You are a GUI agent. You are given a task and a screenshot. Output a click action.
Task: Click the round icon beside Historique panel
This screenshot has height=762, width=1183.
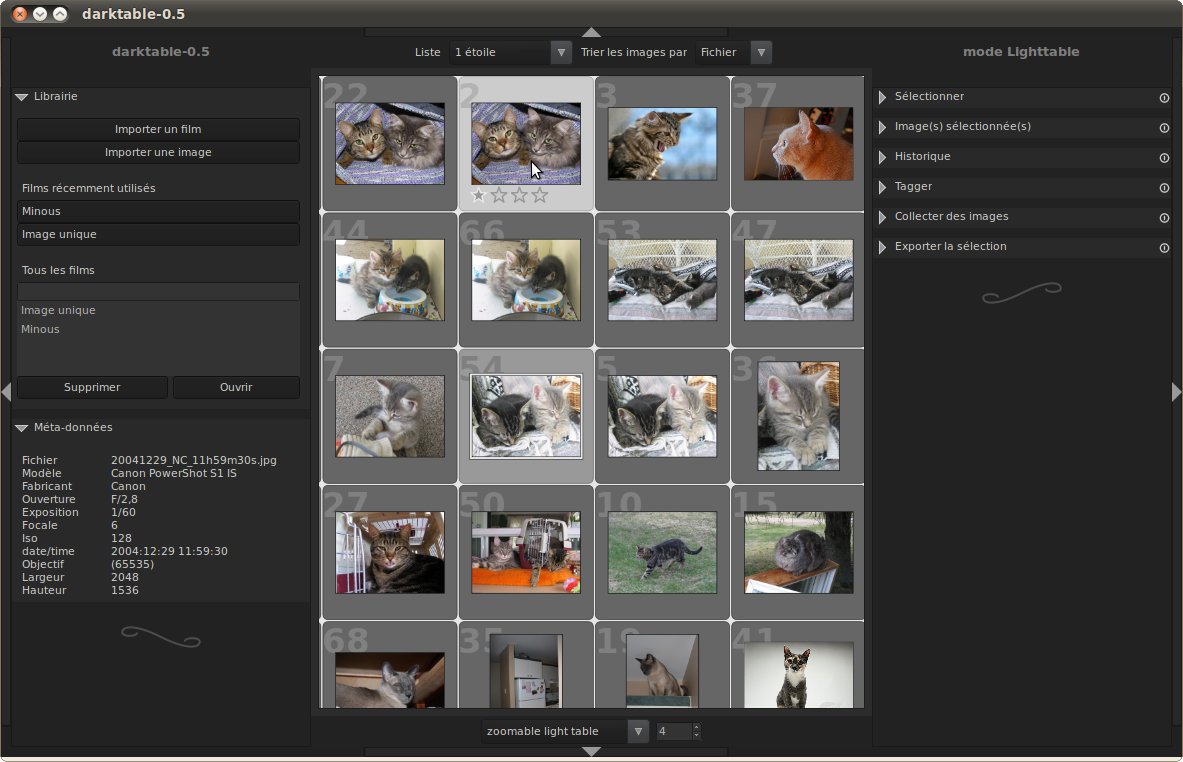[1164, 158]
